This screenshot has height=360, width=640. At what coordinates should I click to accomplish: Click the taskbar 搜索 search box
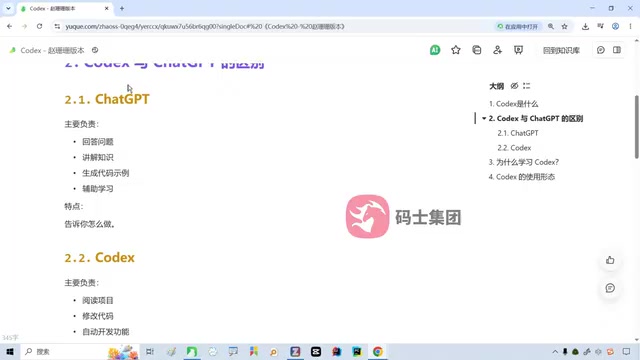click(80, 351)
